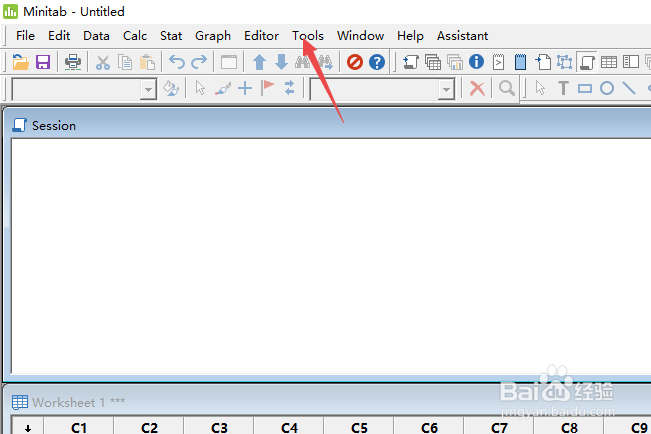Screen dimensions: 651x434
Task: Select column header C4
Action: (x=289, y=427)
